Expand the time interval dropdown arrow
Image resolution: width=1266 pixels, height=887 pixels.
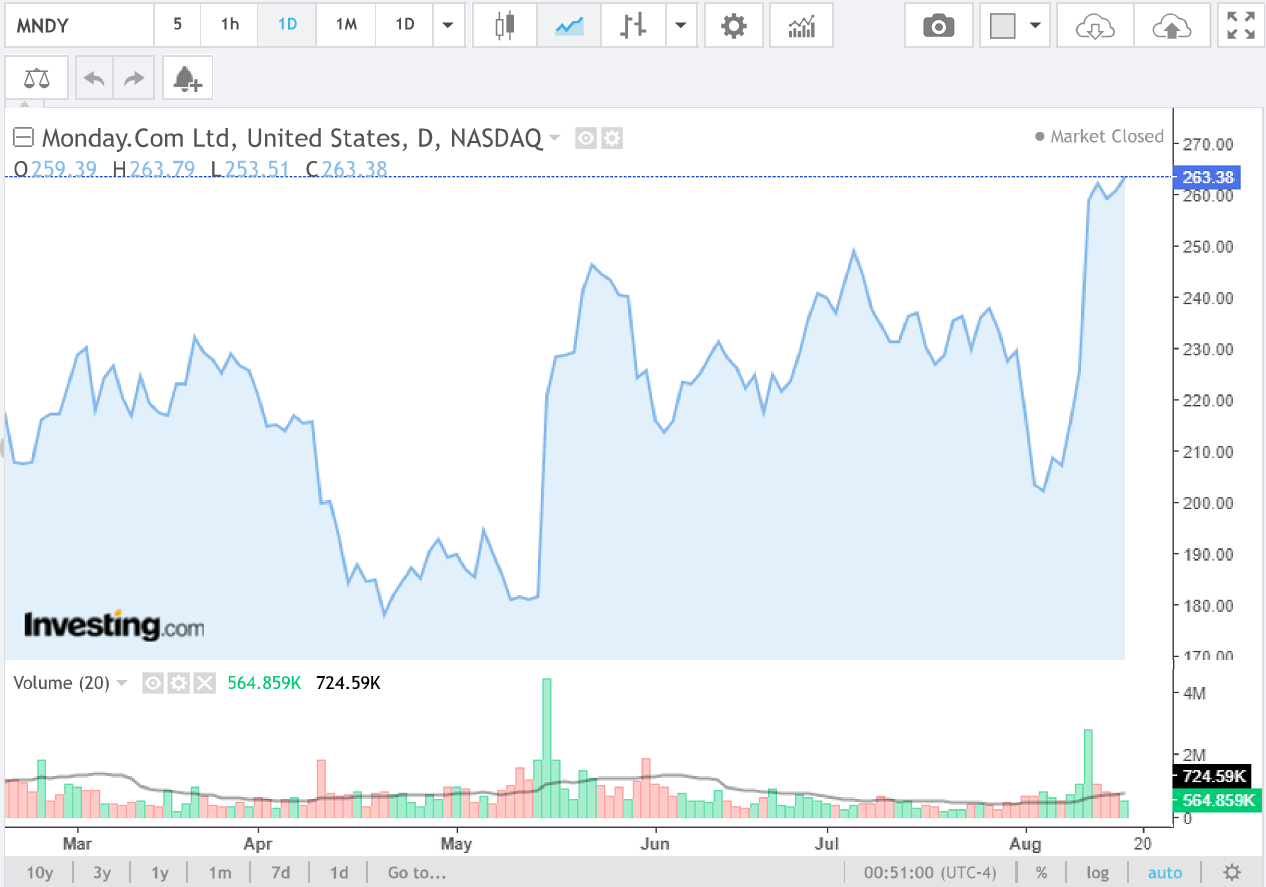tap(448, 25)
